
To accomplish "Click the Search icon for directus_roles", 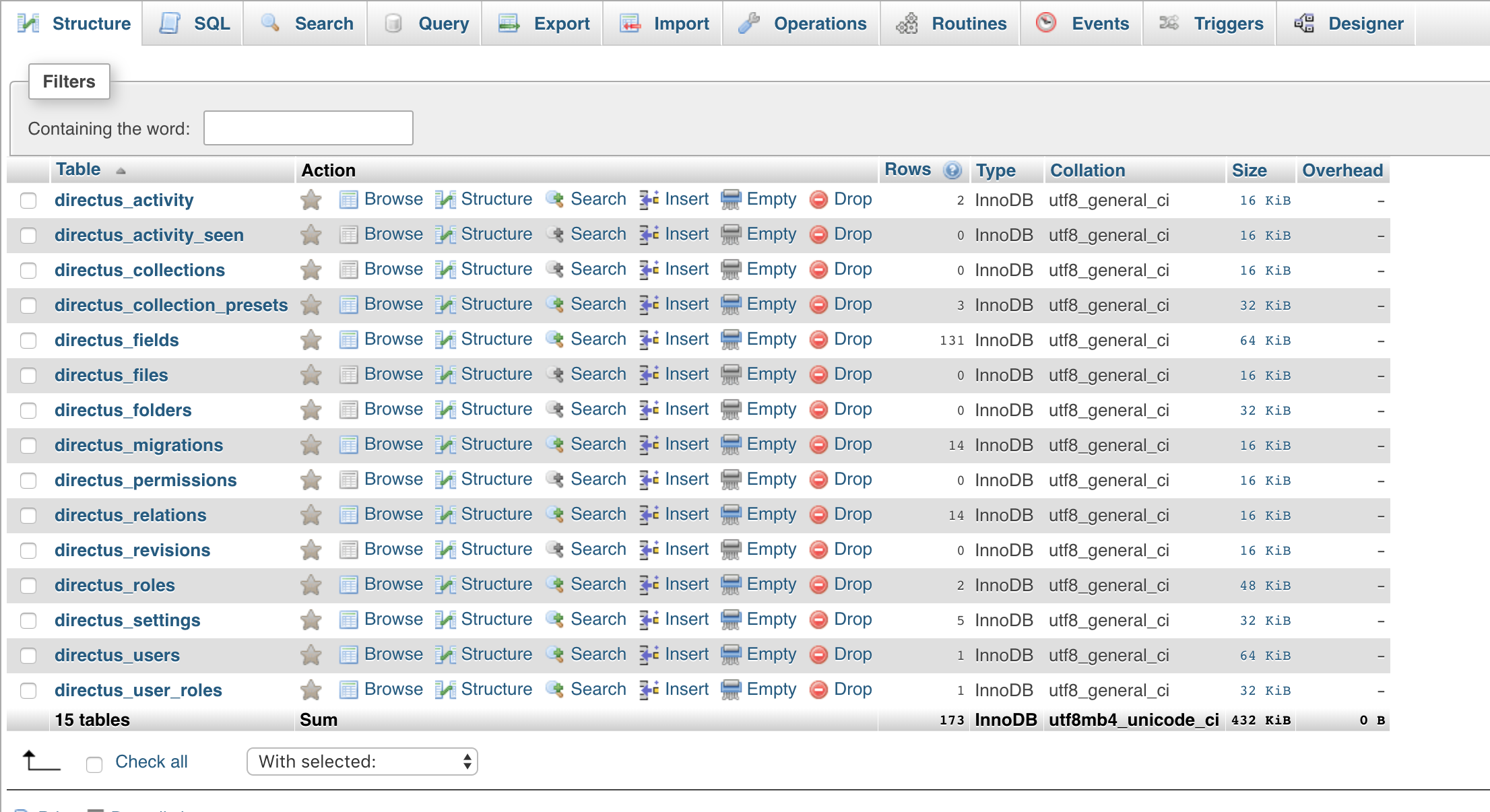I will (554, 584).
